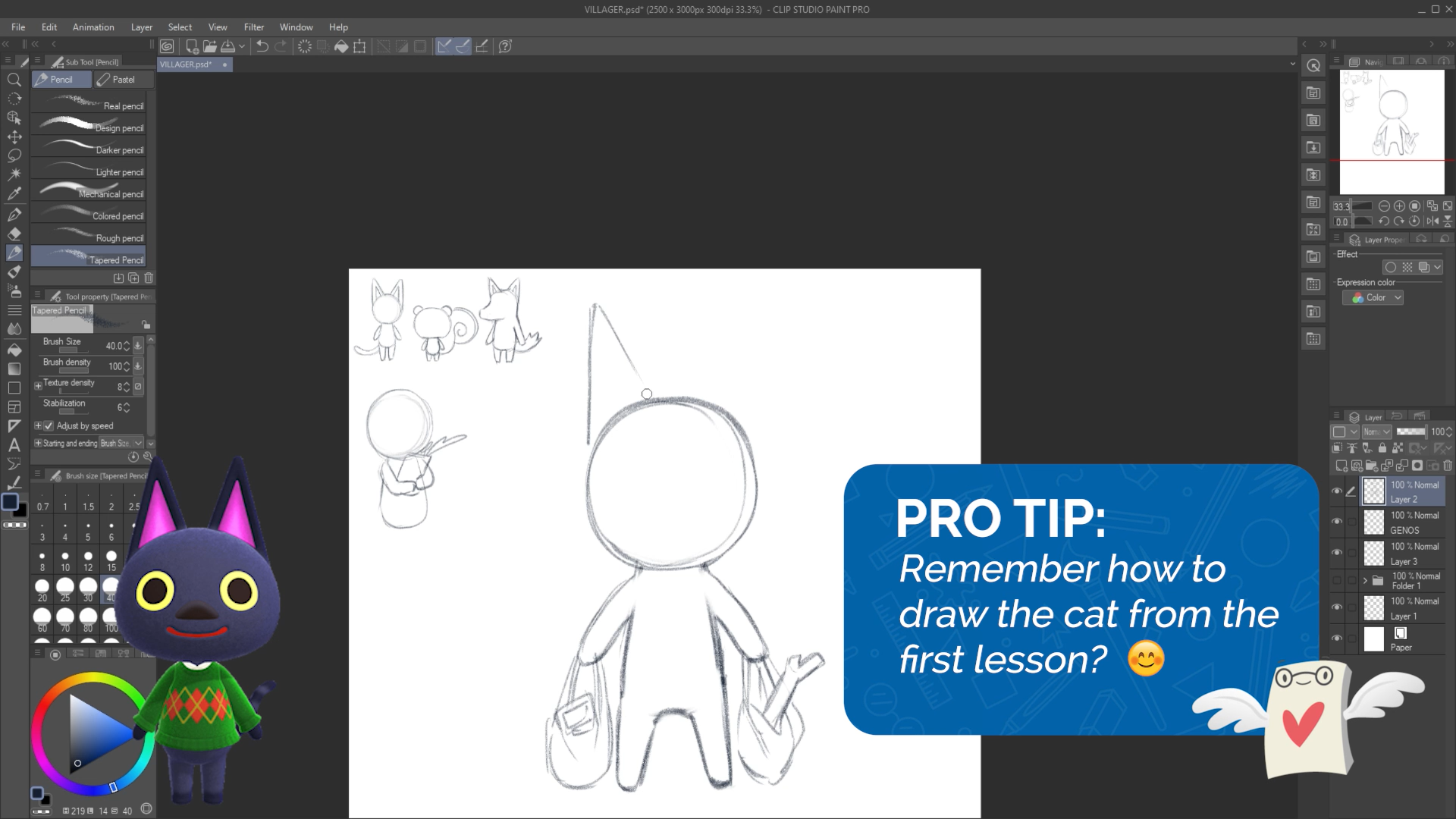This screenshot has width=1456, height=819.
Task: Select the Pencil sub tool group
Action: tap(61, 80)
